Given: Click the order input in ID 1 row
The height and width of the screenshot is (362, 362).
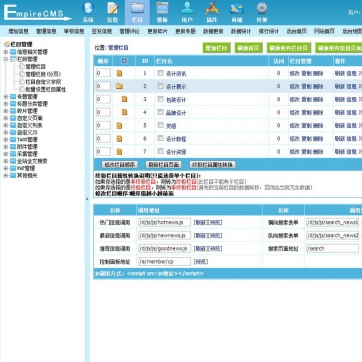Looking at the screenshot, I should (x=103, y=73).
